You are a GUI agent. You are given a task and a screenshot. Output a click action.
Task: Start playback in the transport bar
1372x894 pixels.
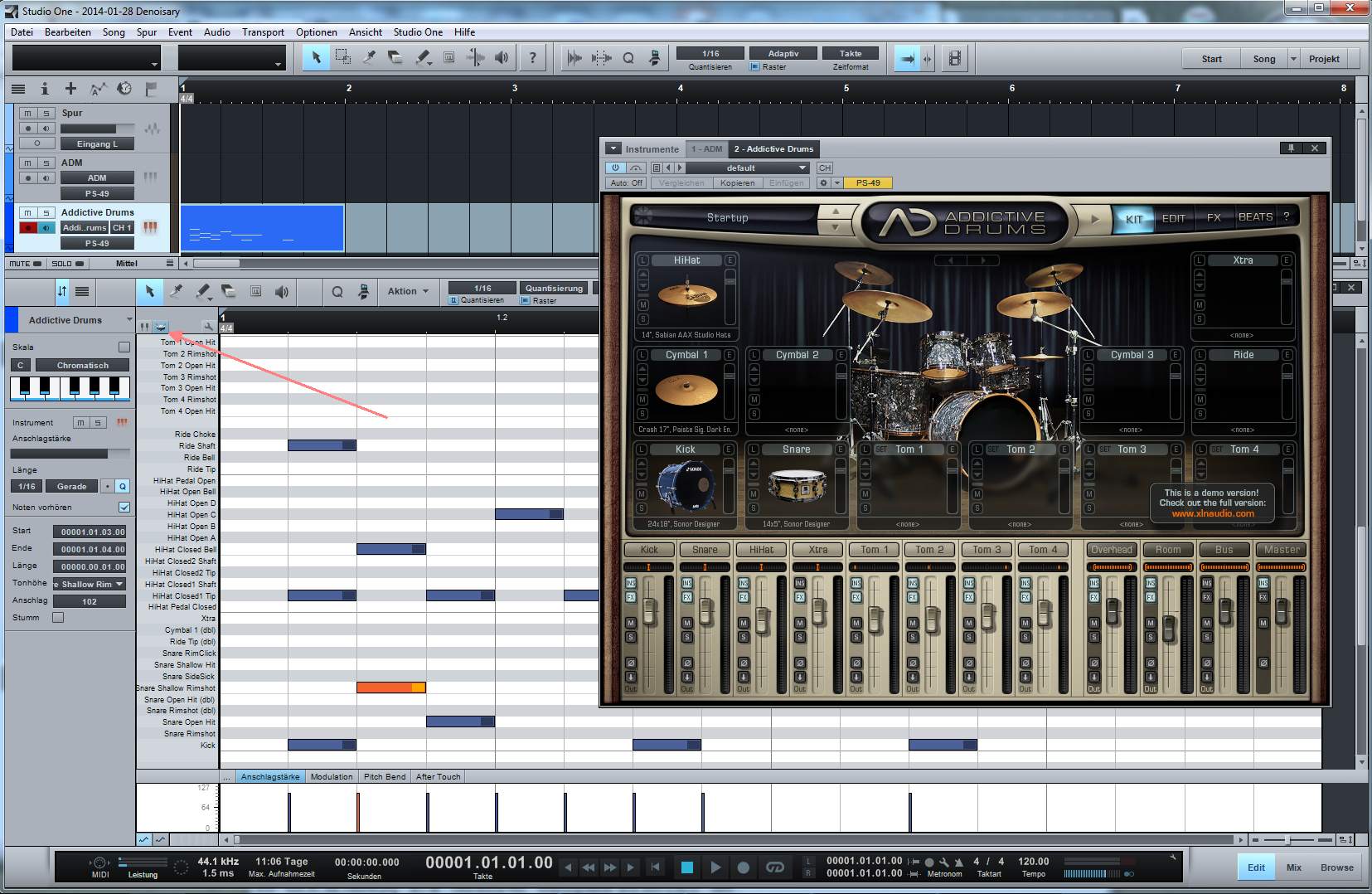coord(715,867)
